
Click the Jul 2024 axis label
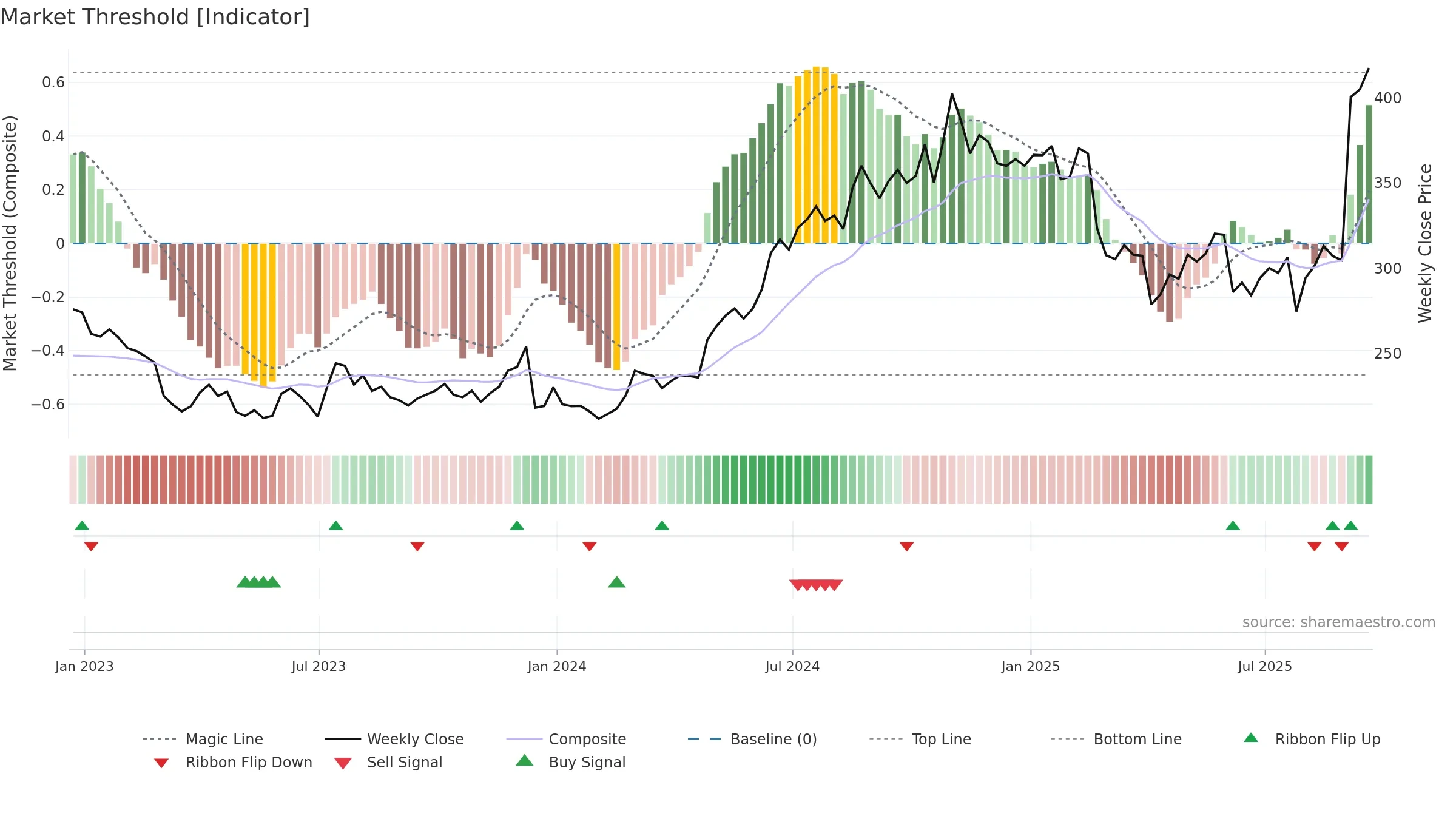click(792, 666)
